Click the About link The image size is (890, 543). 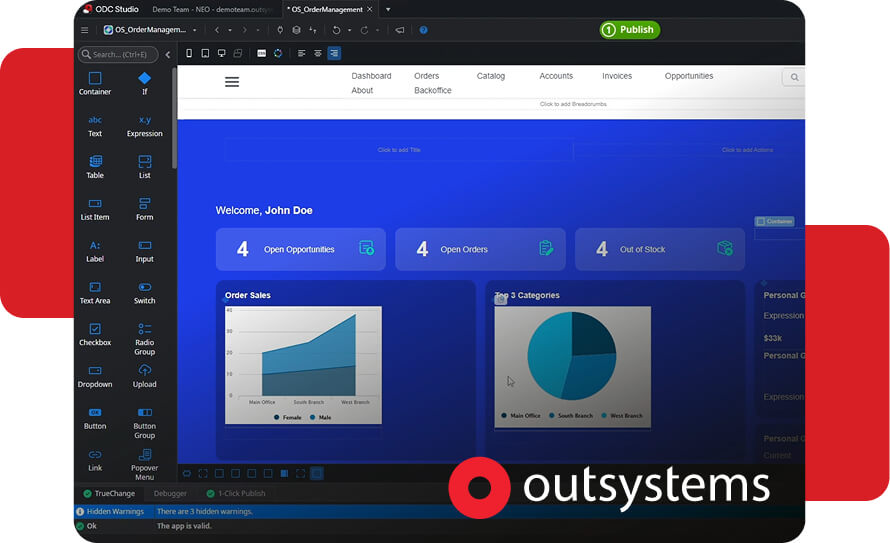pos(362,90)
